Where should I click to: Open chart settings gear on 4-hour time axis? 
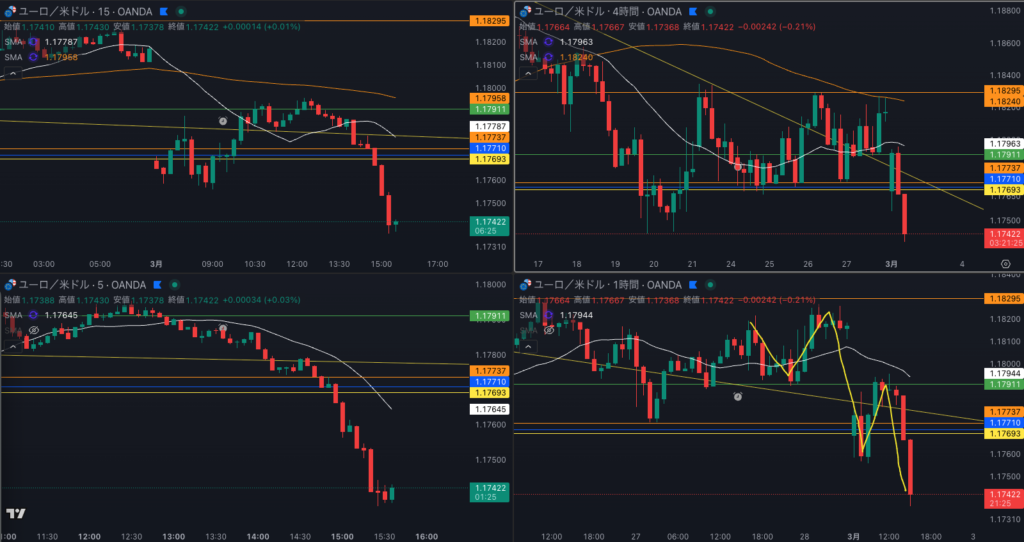click(x=1004, y=263)
